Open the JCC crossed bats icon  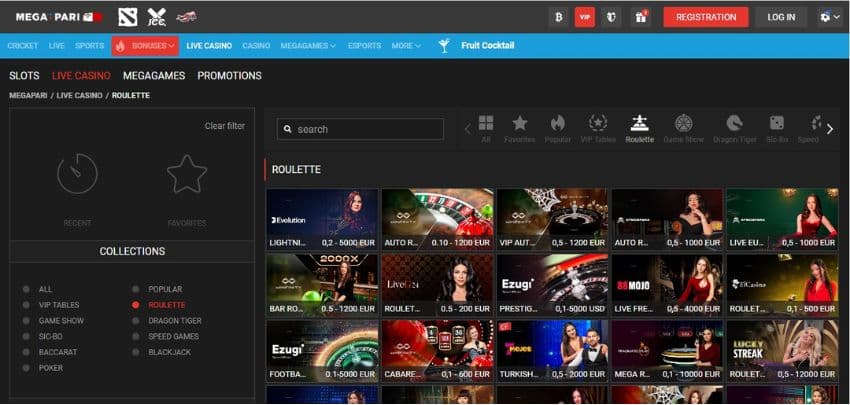point(157,17)
